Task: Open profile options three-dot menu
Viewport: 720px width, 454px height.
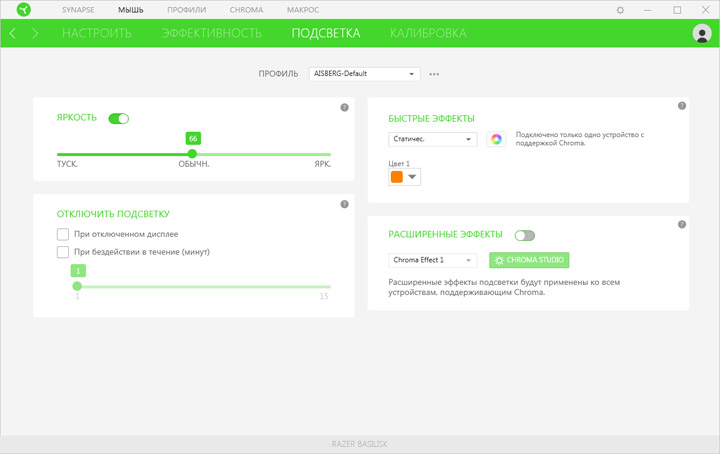Action: tap(434, 74)
